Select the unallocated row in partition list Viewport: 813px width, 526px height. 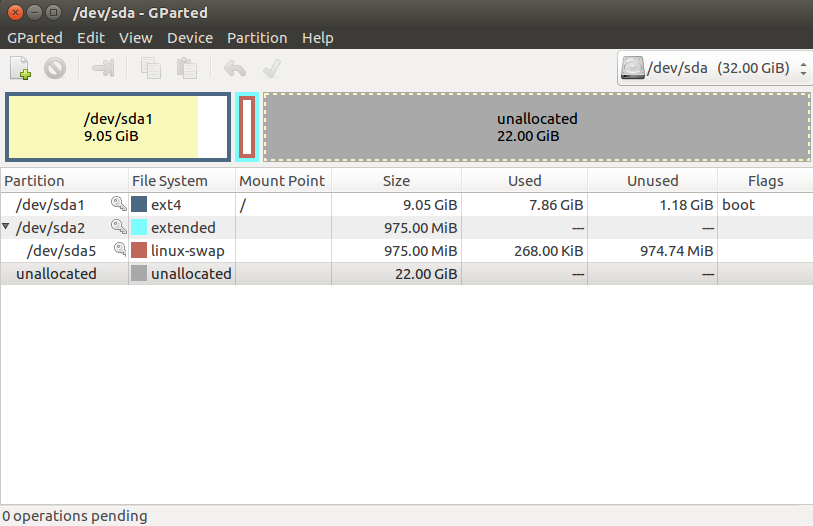(x=406, y=273)
